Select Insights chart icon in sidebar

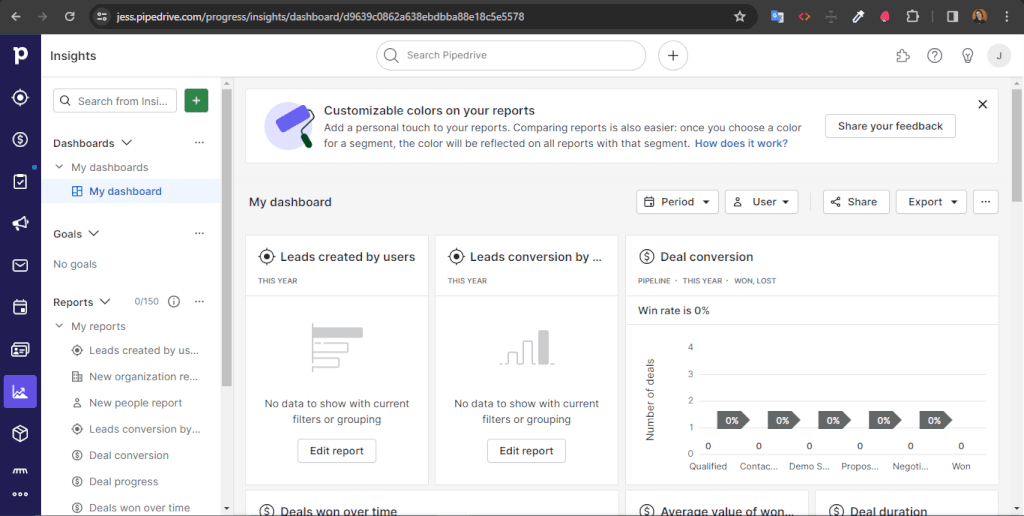20,392
